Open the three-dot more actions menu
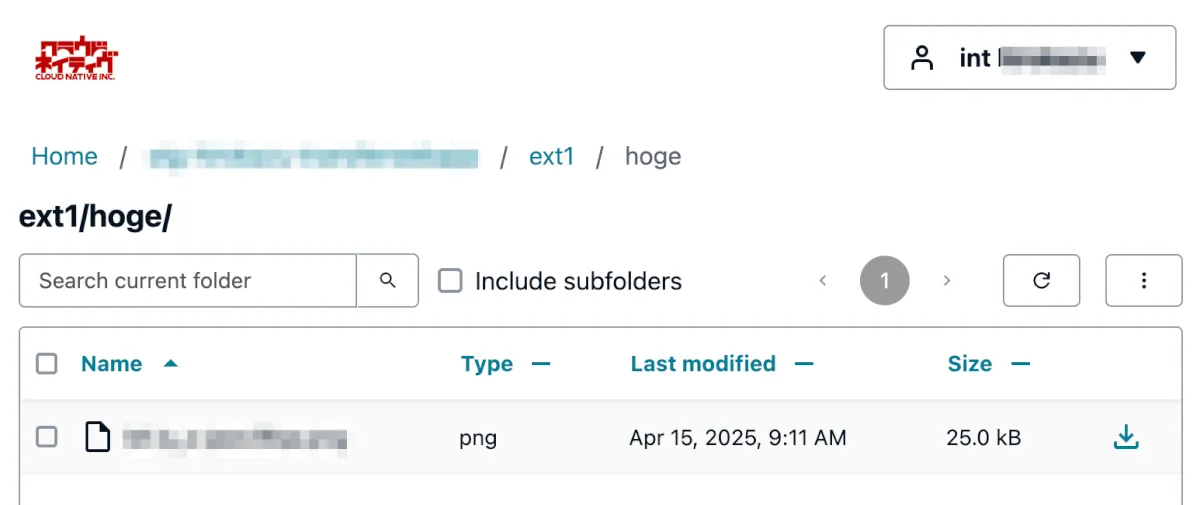Viewport: 1200px width, 505px height. coord(1144,281)
